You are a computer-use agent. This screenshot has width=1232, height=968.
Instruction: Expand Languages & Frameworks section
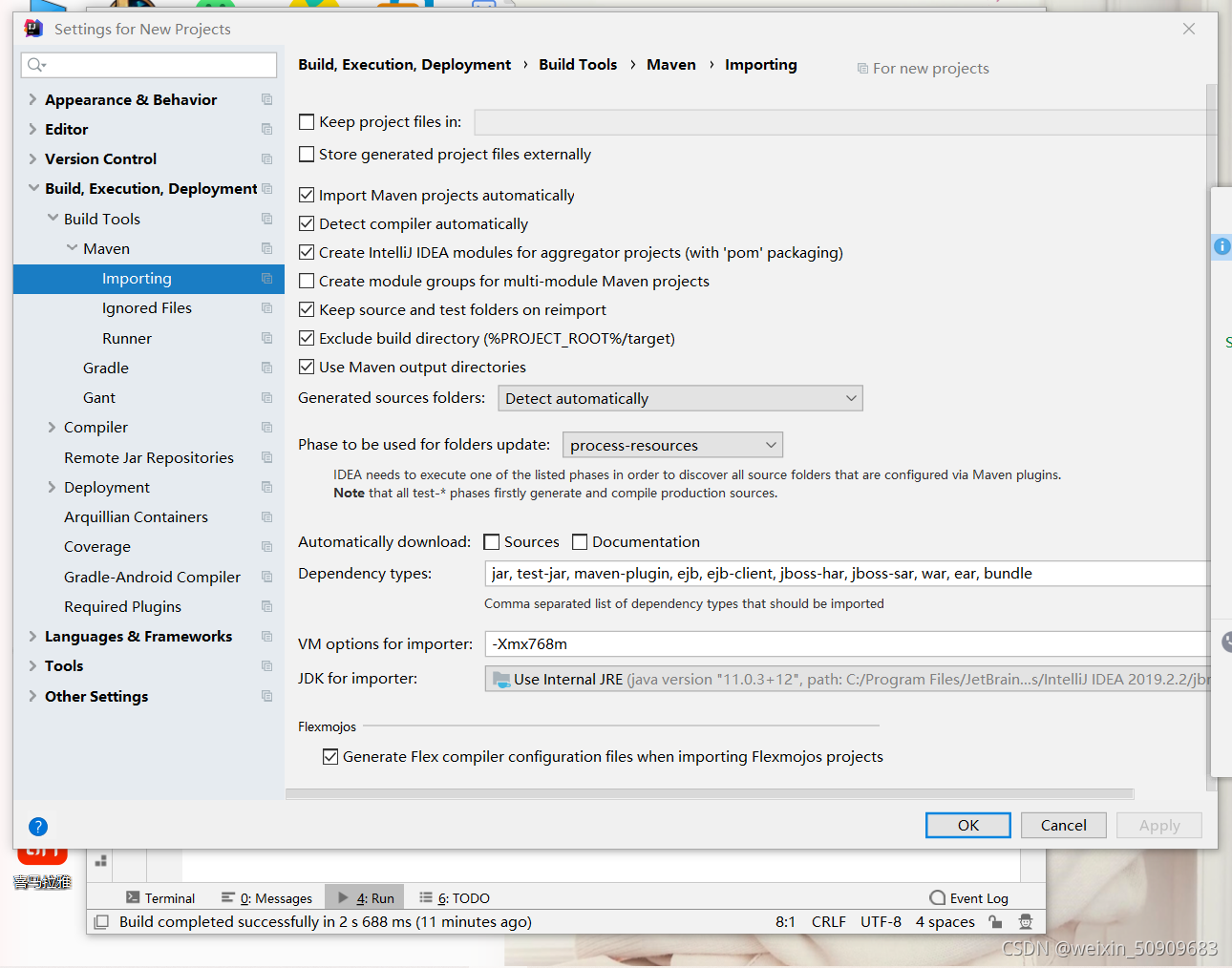[33, 636]
